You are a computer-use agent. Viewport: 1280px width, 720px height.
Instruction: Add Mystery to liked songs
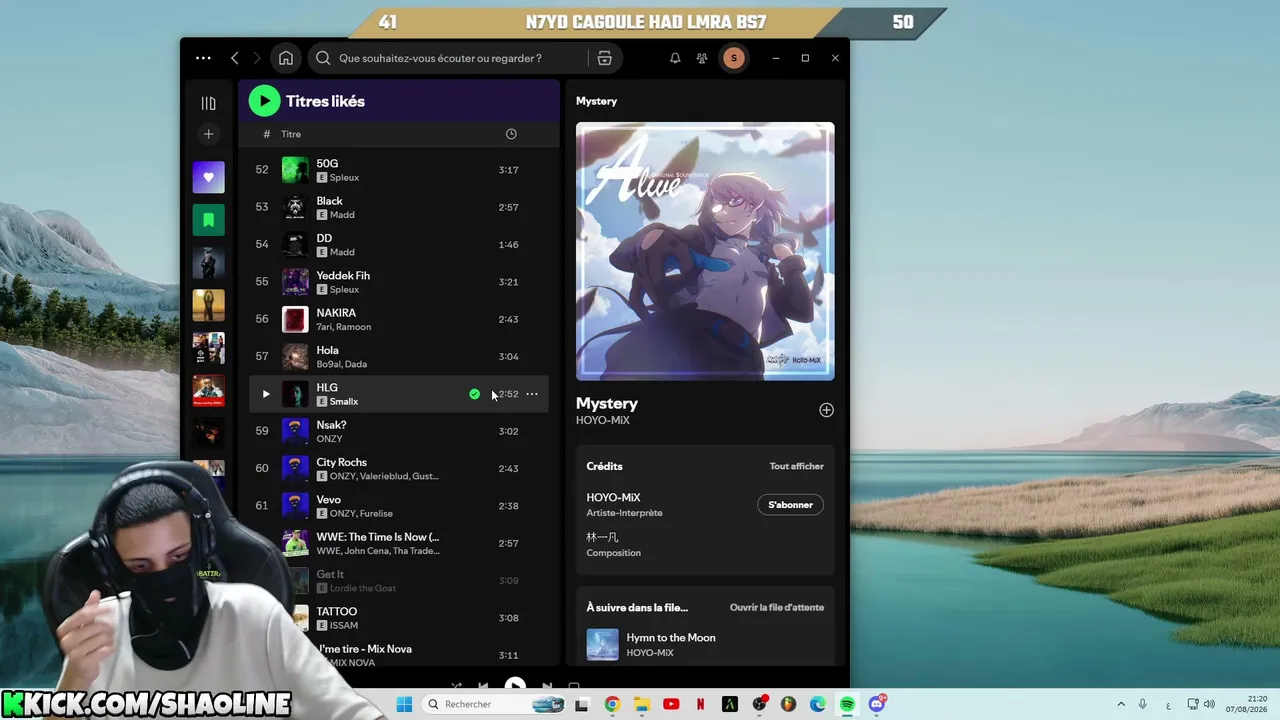826,410
